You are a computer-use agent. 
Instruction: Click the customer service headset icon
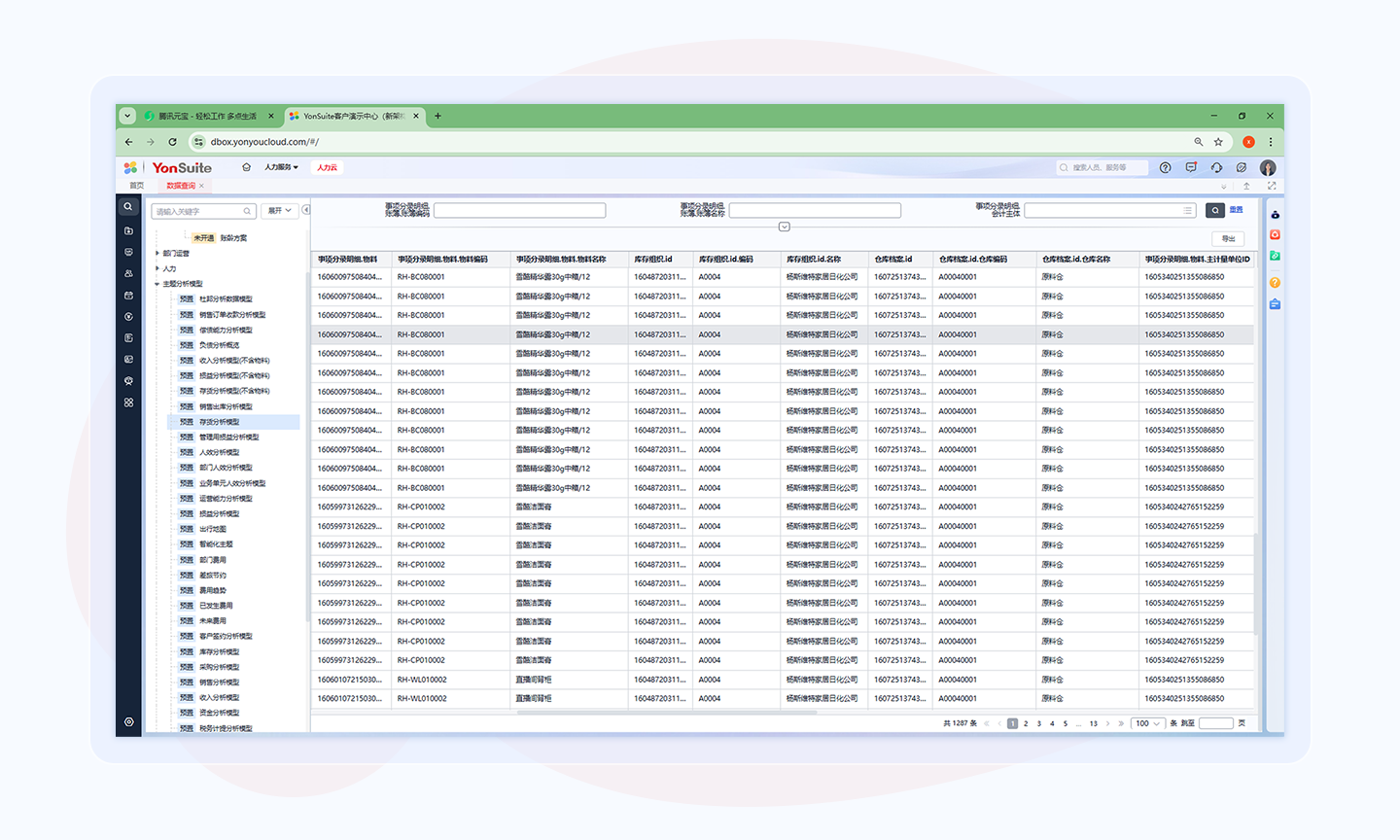1216,168
